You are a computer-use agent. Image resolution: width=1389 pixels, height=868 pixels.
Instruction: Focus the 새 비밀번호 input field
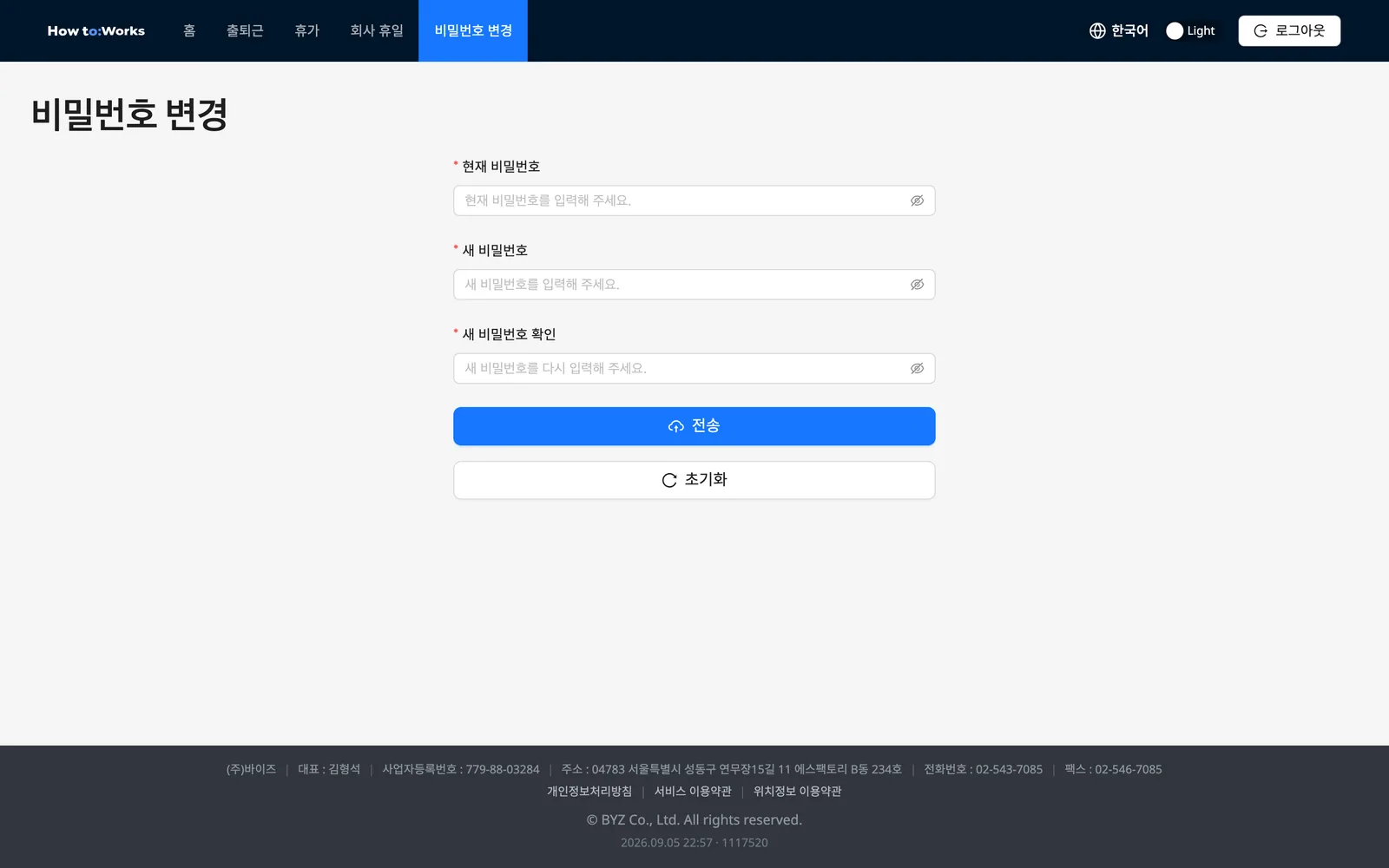click(x=694, y=285)
